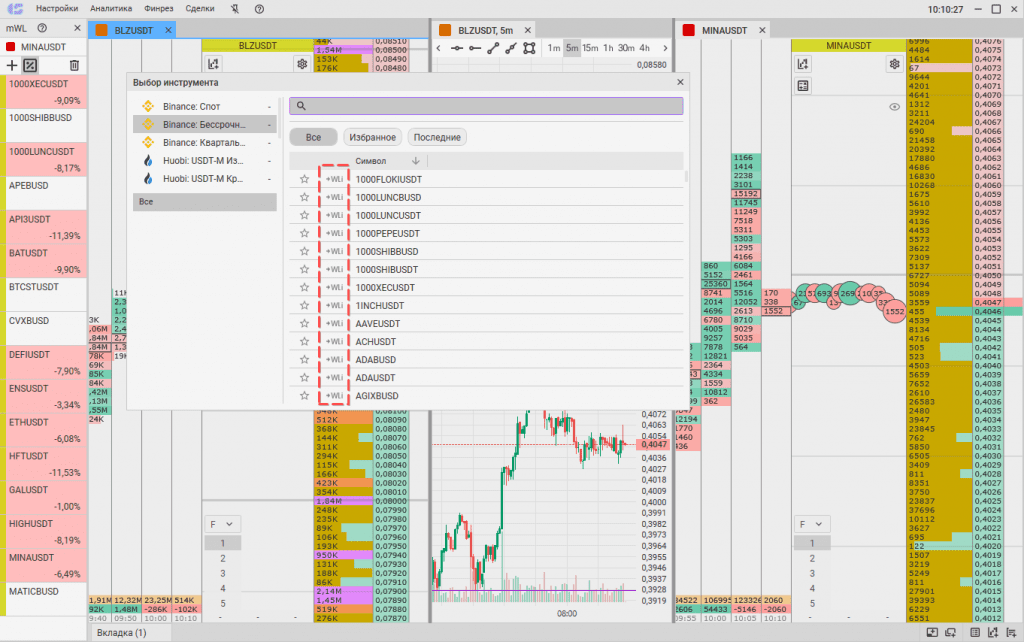Image resolution: width=1024 pixels, height=642 pixels.
Task: Show Все instruments filter button
Action: pyautogui.click(x=313, y=137)
